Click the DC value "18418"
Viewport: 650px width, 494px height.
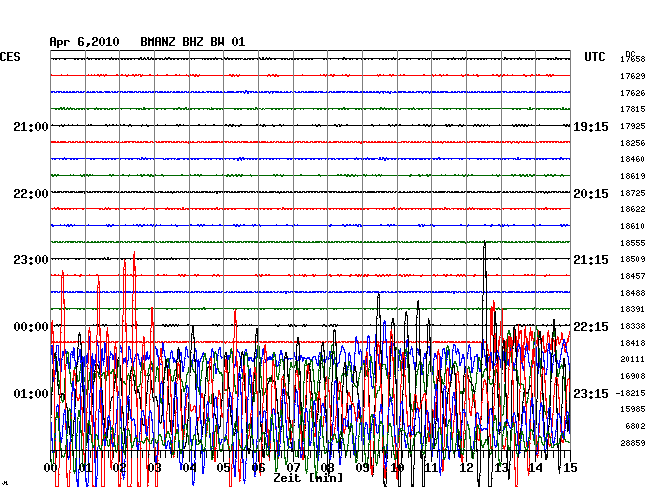coord(633,343)
